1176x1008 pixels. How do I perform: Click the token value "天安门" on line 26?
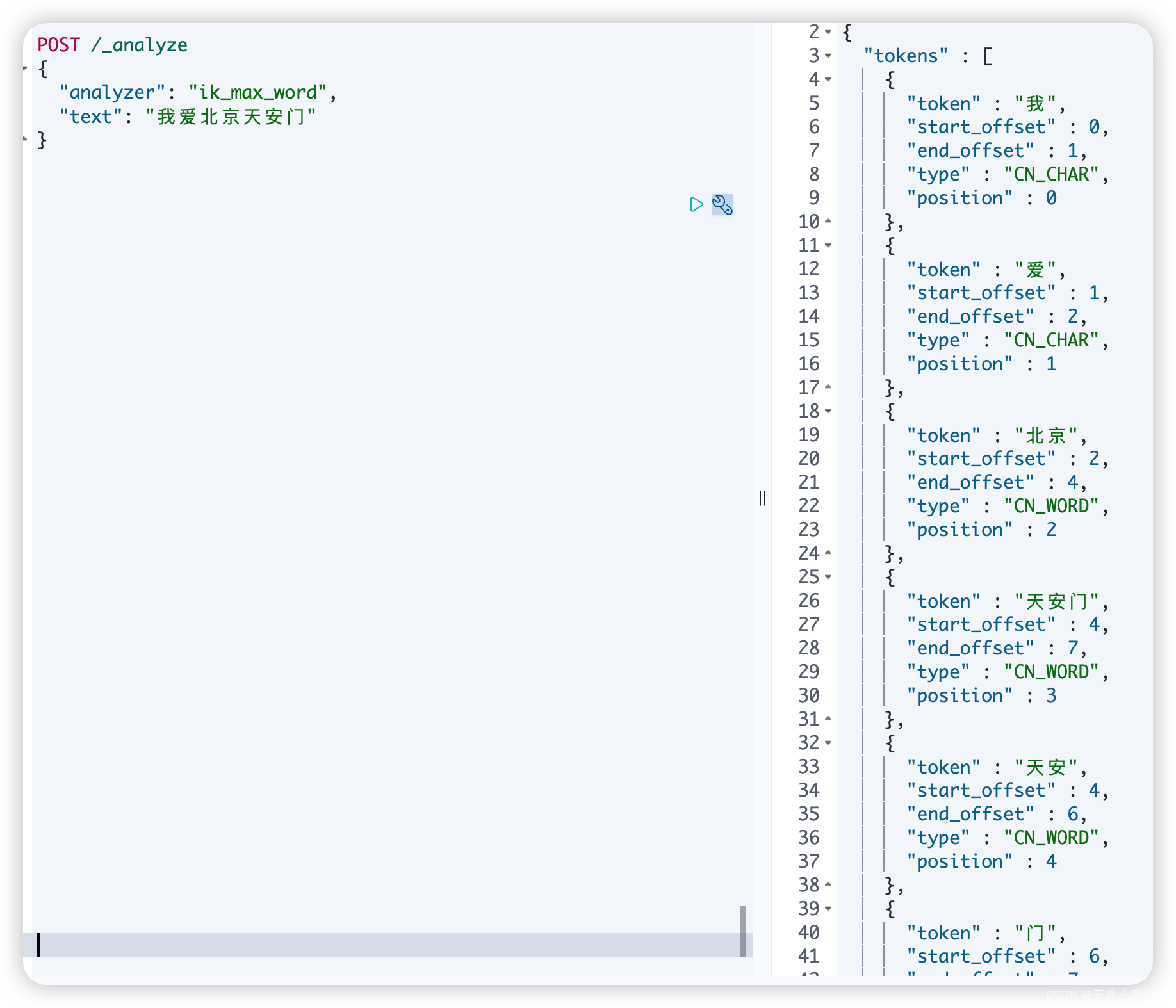(x=1057, y=601)
